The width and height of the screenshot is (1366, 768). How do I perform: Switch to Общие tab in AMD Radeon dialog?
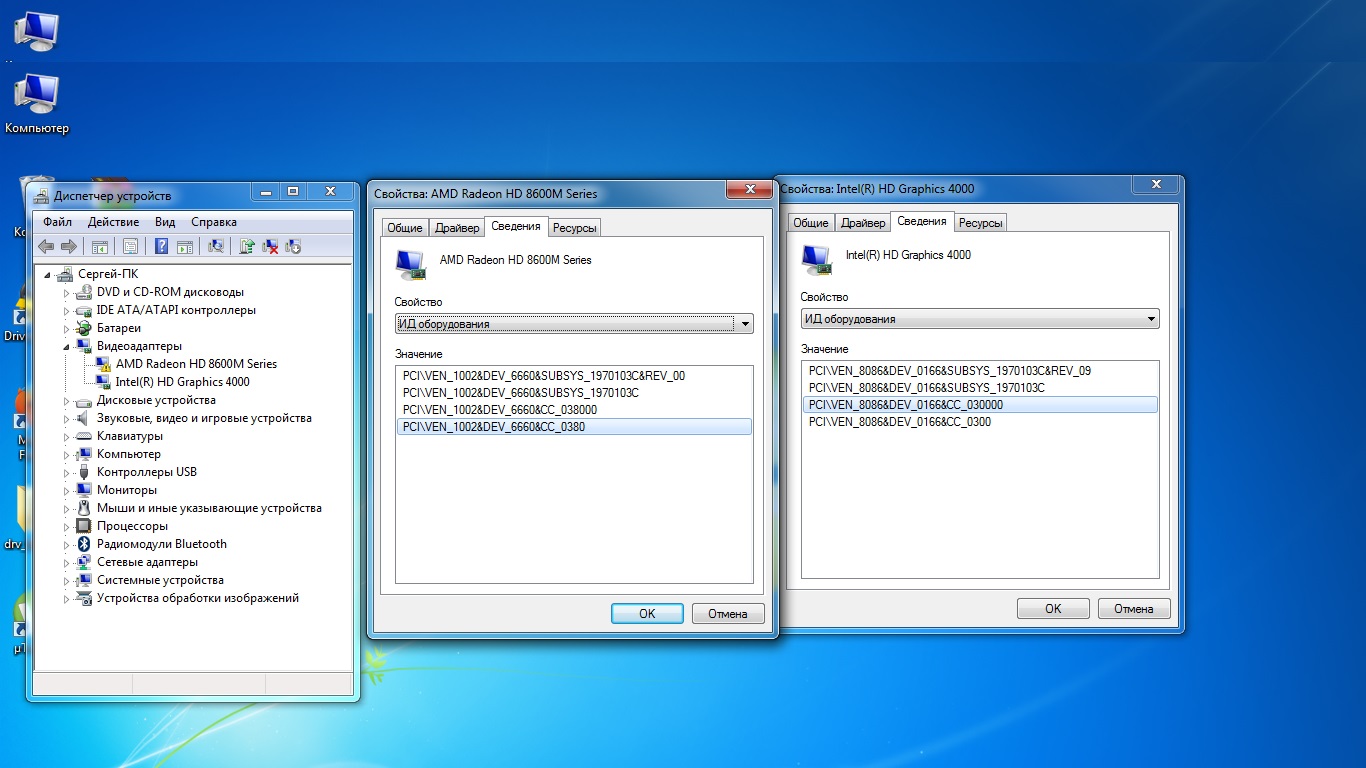[405, 228]
